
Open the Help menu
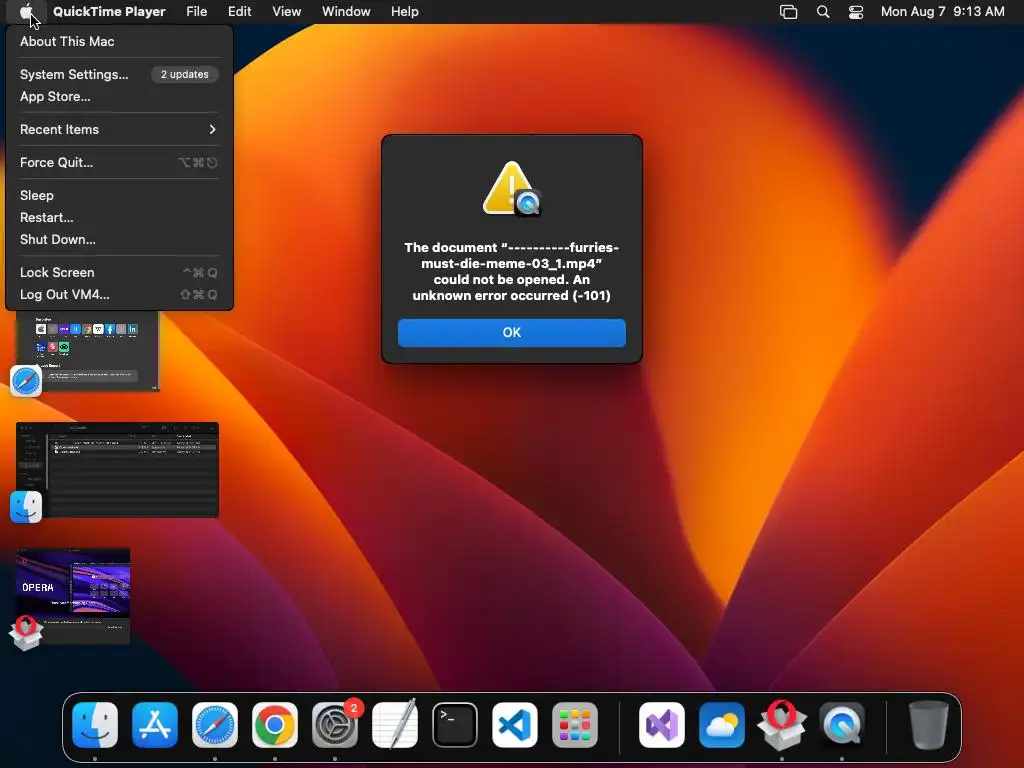tap(405, 11)
